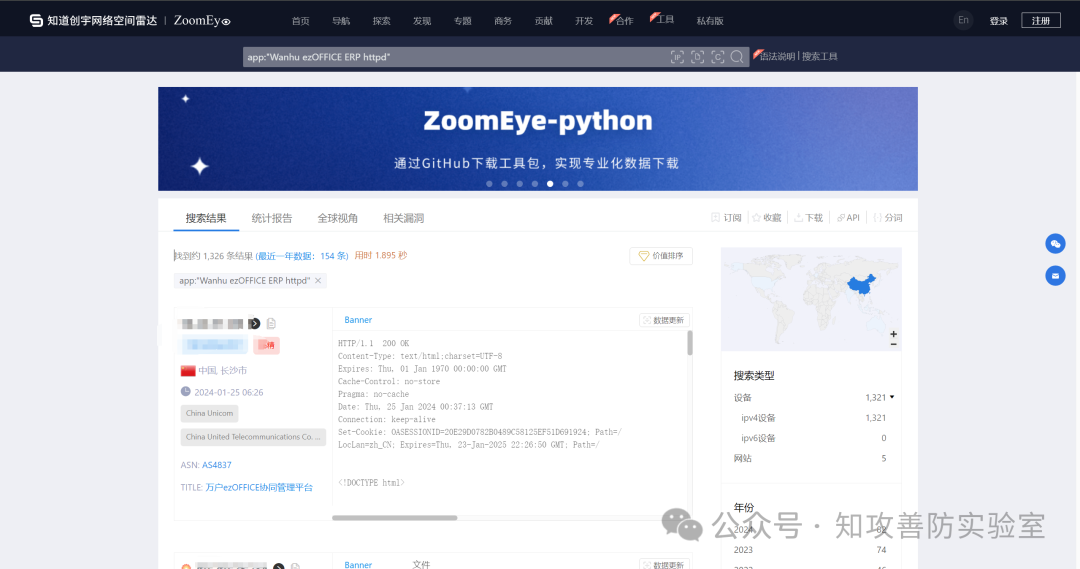This screenshot has height=569, width=1080.
Task: Click the magnifier search icon
Action: click(737, 57)
